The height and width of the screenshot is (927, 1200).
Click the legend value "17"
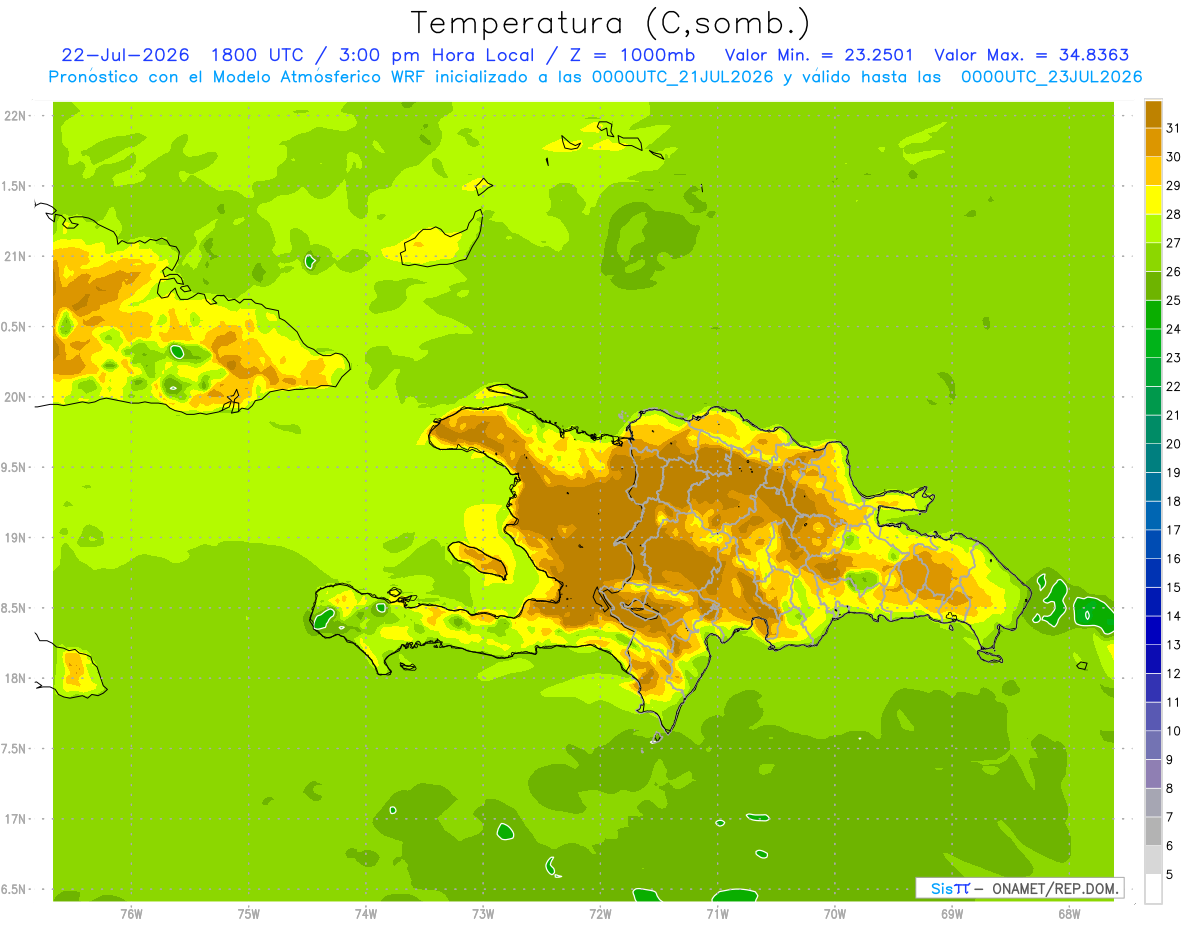click(x=1174, y=530)
